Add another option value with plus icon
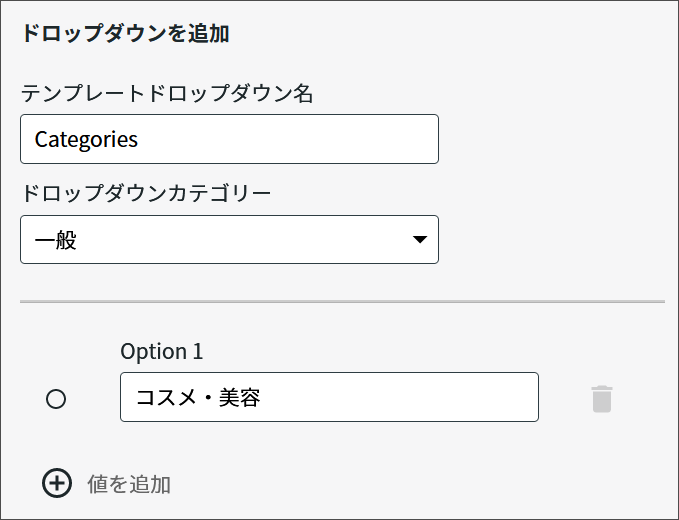The image size is (679, 520). 57,483
